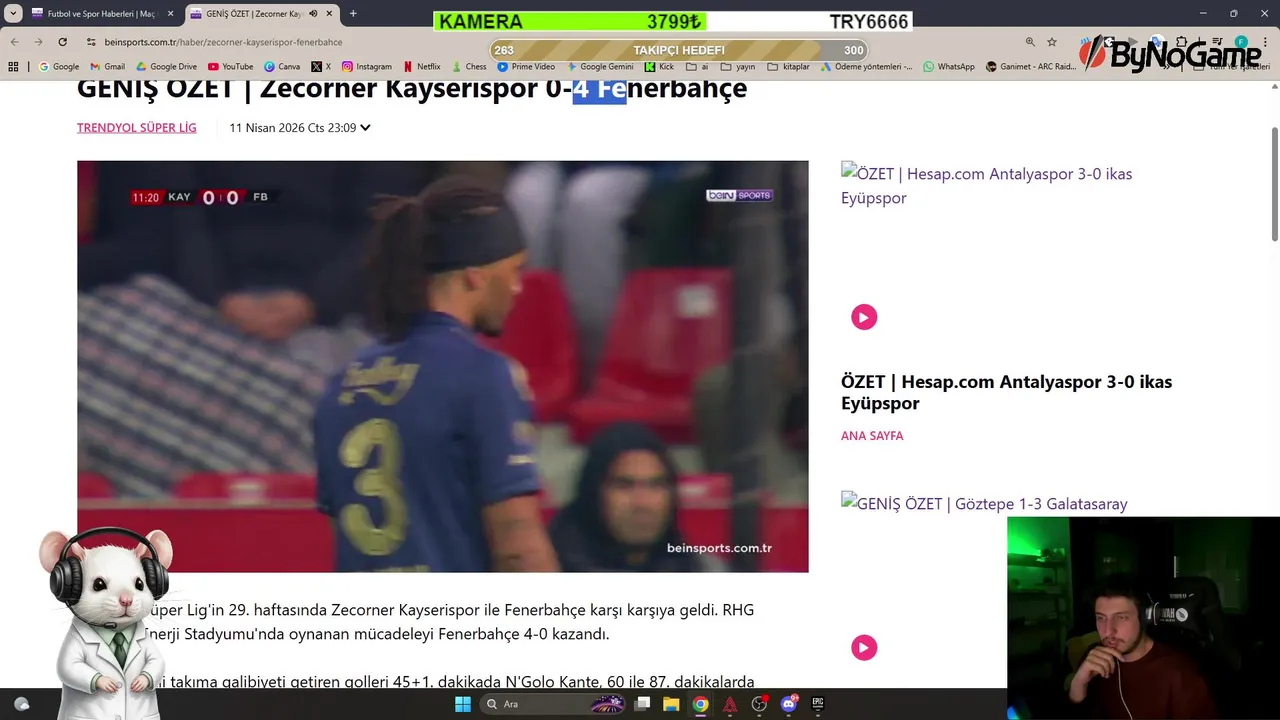Expand the date dropdown next to 23:09
The image size is (1280, 720).
[x=365, y=128]
